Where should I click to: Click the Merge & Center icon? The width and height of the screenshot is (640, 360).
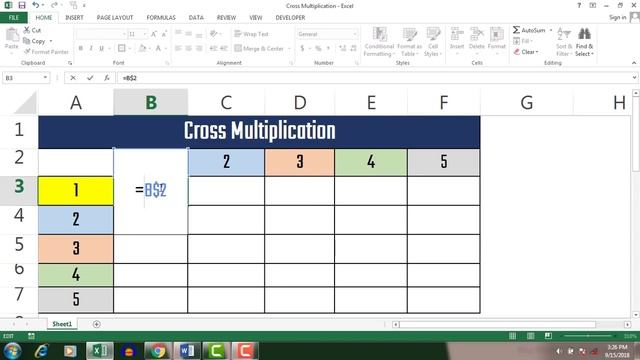238,48
